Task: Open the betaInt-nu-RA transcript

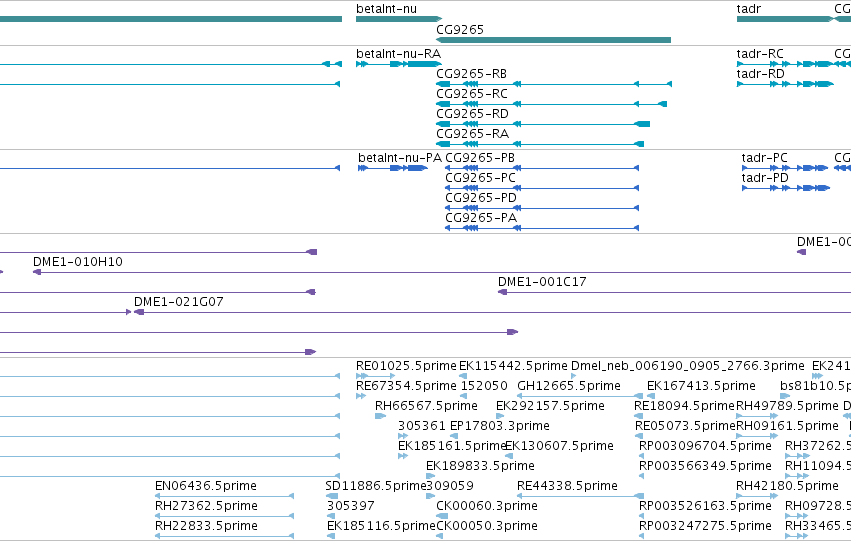Action: 399,64
